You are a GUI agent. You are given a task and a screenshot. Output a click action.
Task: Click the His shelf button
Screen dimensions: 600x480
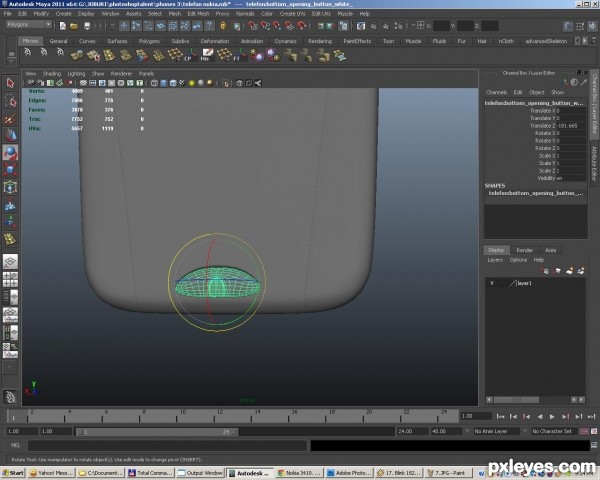207,56
